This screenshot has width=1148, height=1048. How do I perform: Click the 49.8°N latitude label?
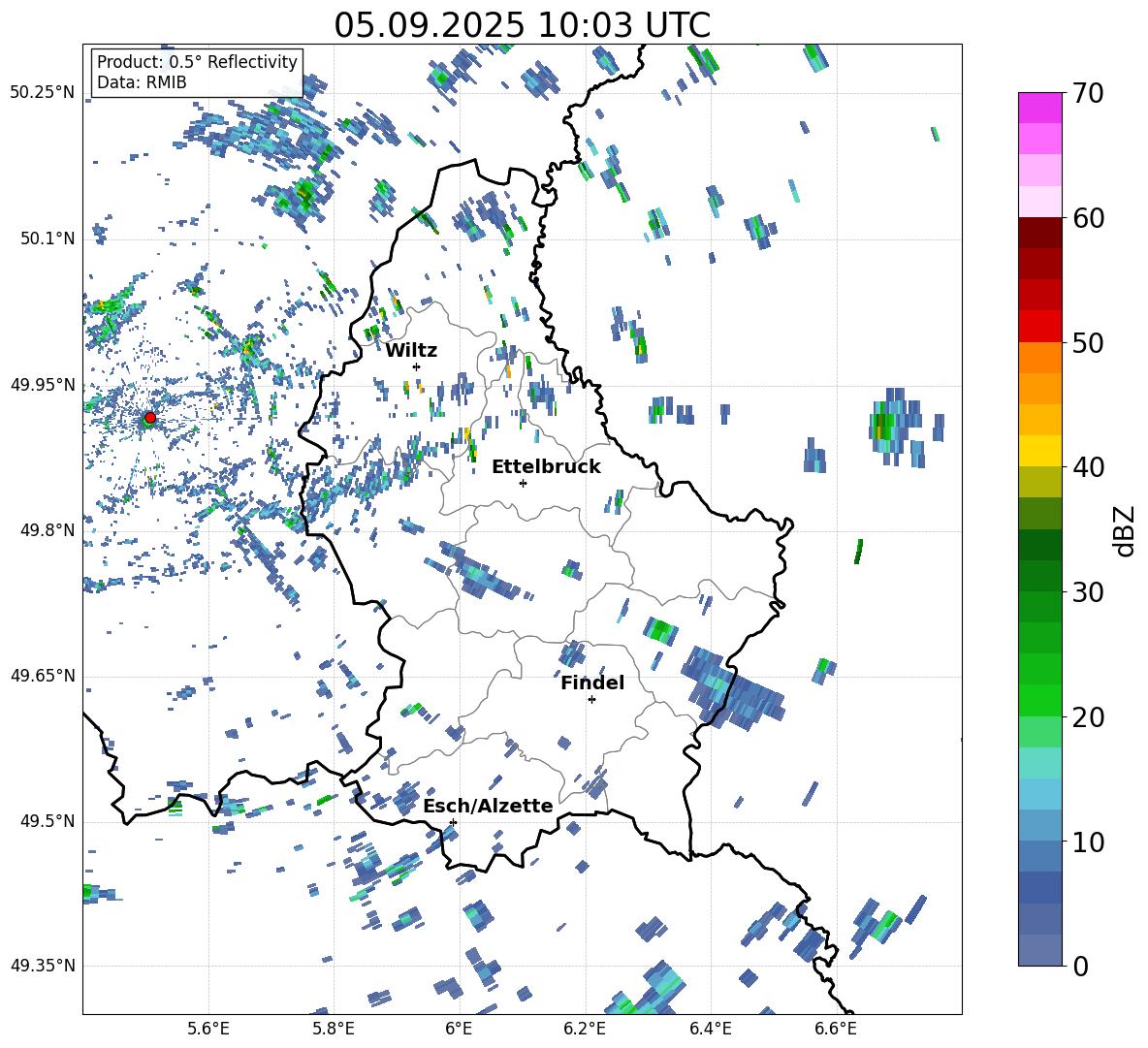coord(48,530)
